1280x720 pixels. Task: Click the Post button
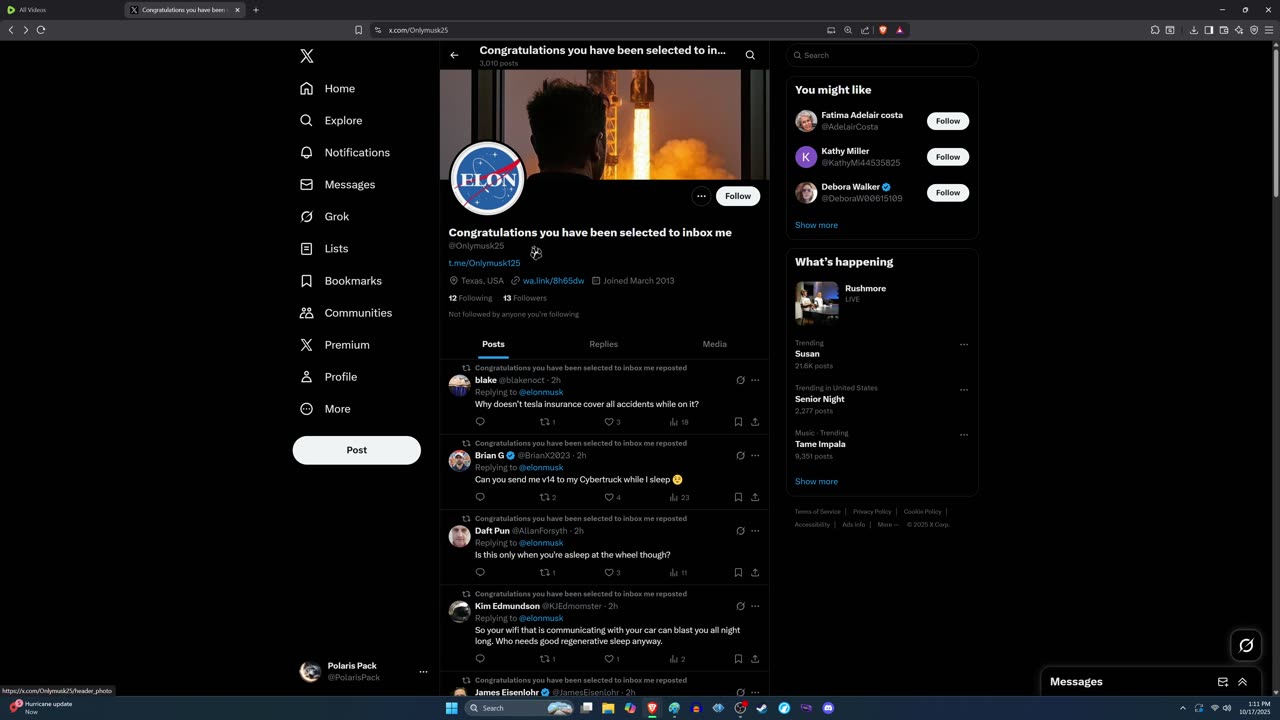(356, 450)
